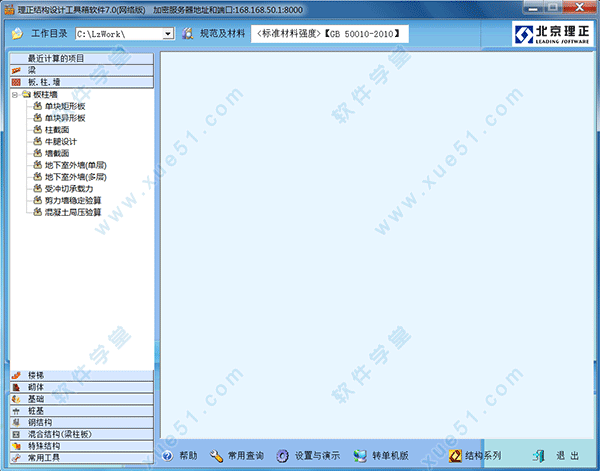Click the 牛腿设计 item icon
This screenshot has height=471, width=600.
pos(38,141)
